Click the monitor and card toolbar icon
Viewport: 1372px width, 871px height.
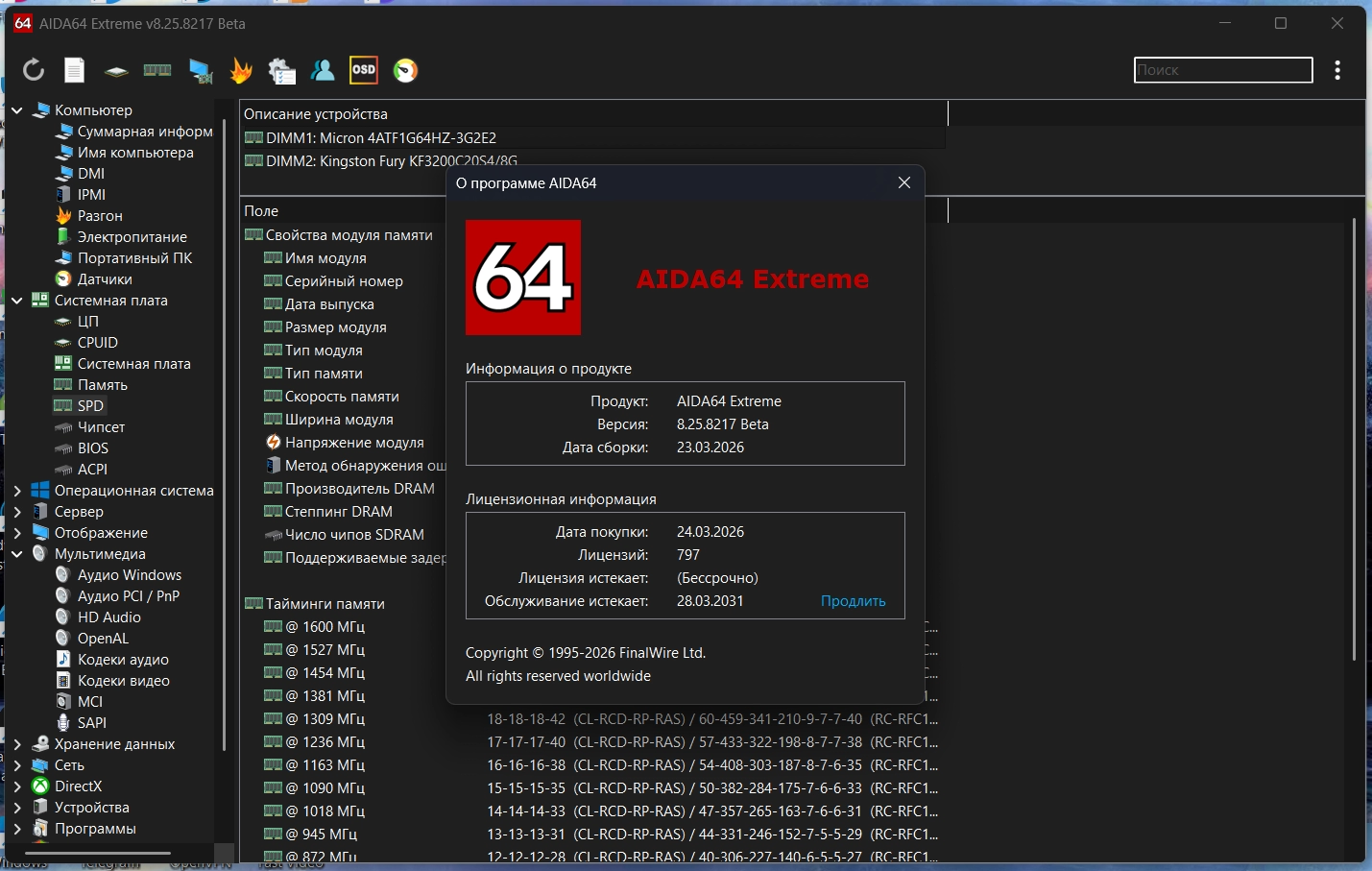pos(200,71)
